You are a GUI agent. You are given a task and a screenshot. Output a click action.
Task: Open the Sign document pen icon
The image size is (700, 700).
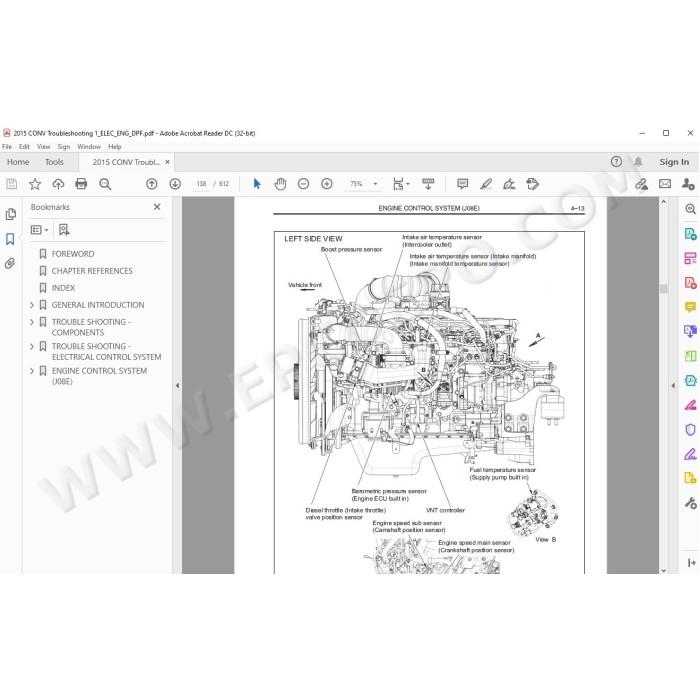(509, 184)
